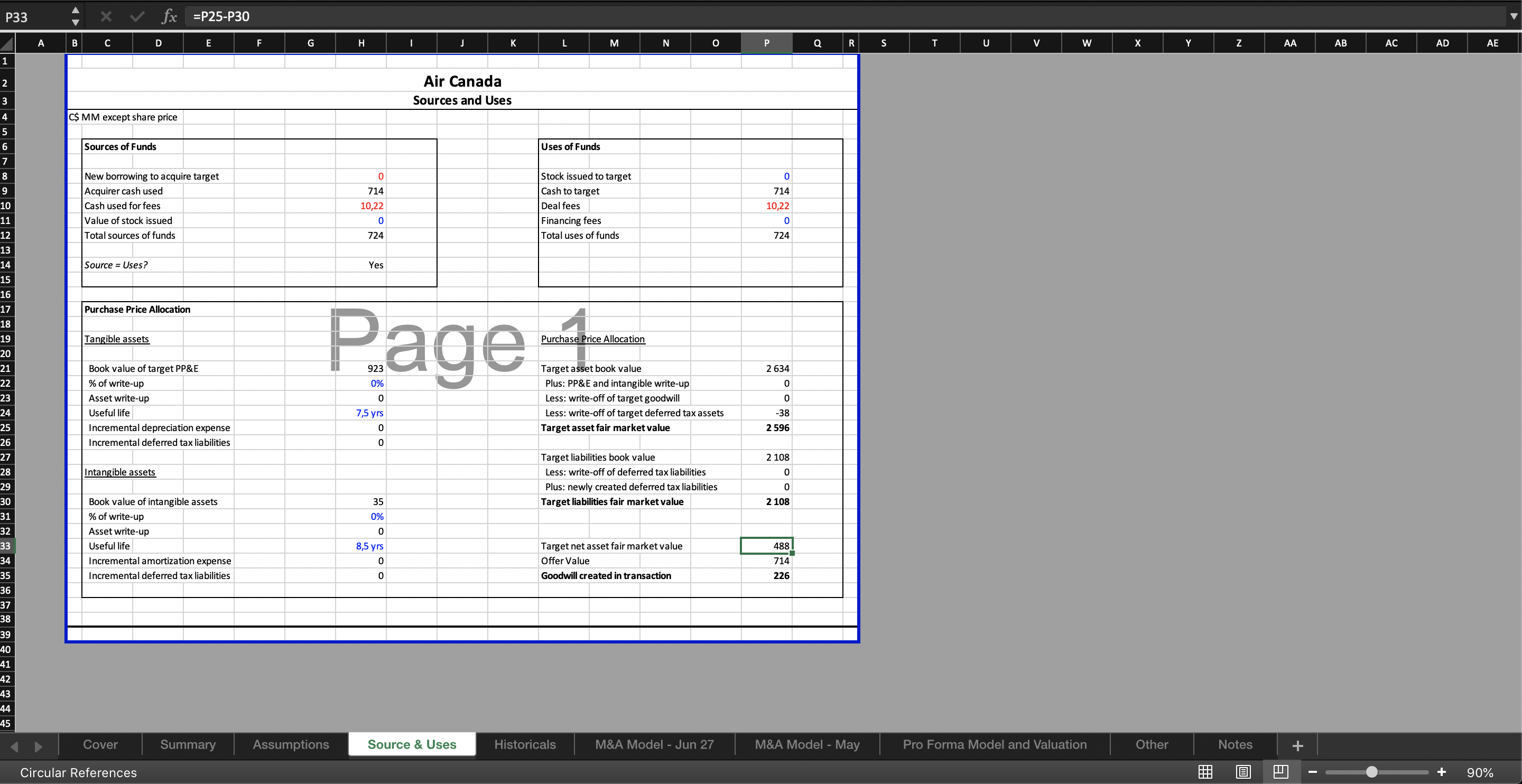Select column H header
Viewport: 1522px width, 784px height.
(x=361, y=43)
